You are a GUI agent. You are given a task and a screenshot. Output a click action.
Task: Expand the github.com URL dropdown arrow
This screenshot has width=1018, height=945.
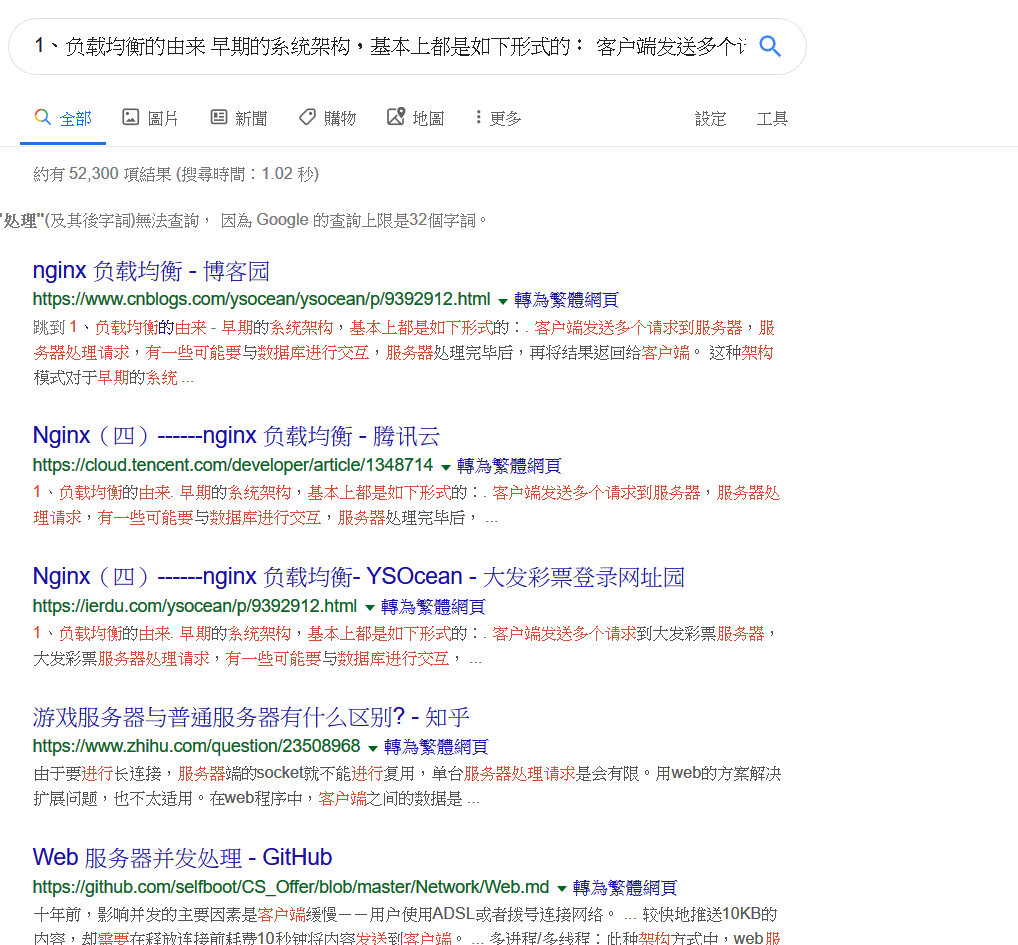562,889
